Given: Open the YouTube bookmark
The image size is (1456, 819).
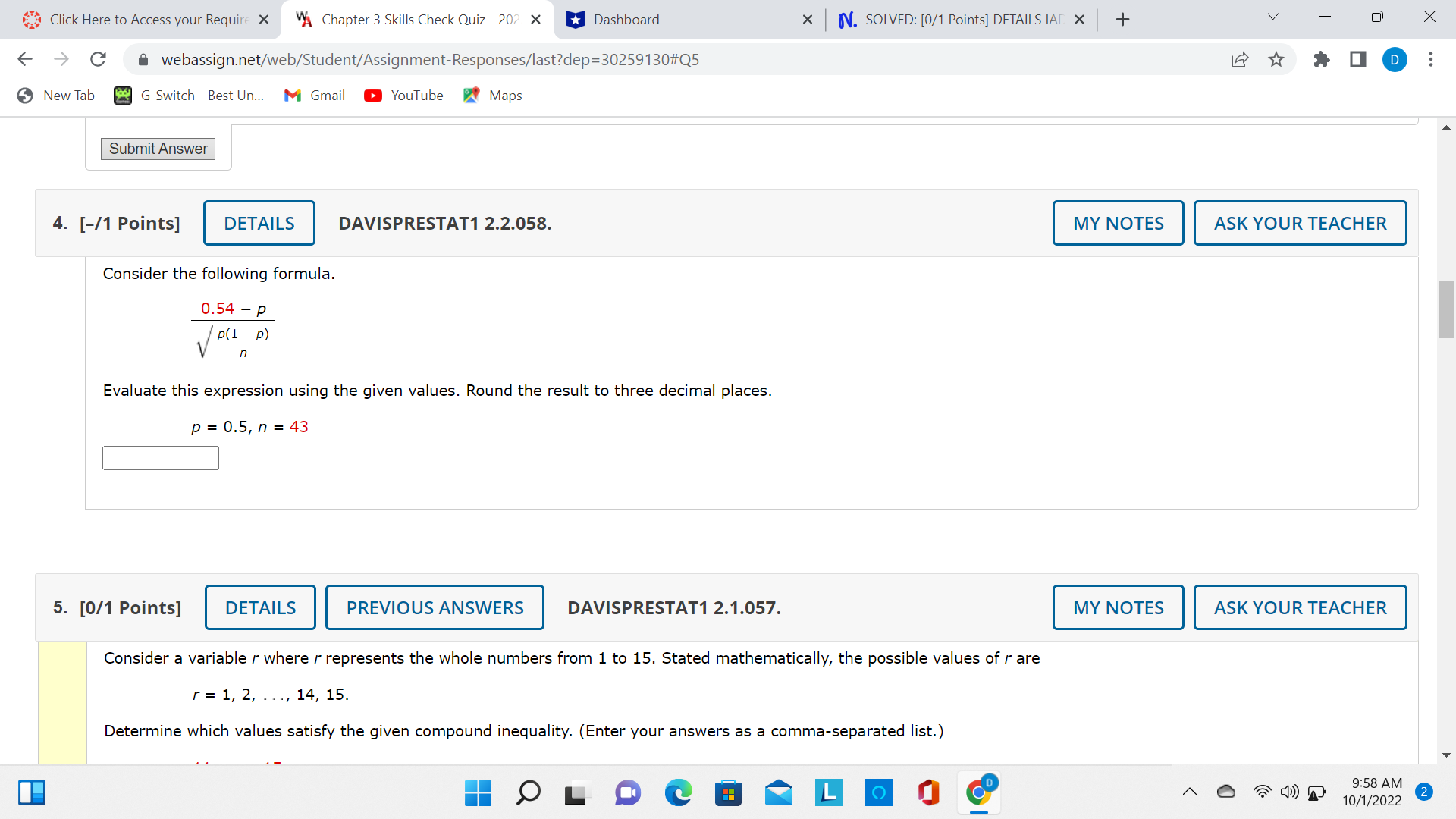Looking at the screenshot, I should (403, 96).
